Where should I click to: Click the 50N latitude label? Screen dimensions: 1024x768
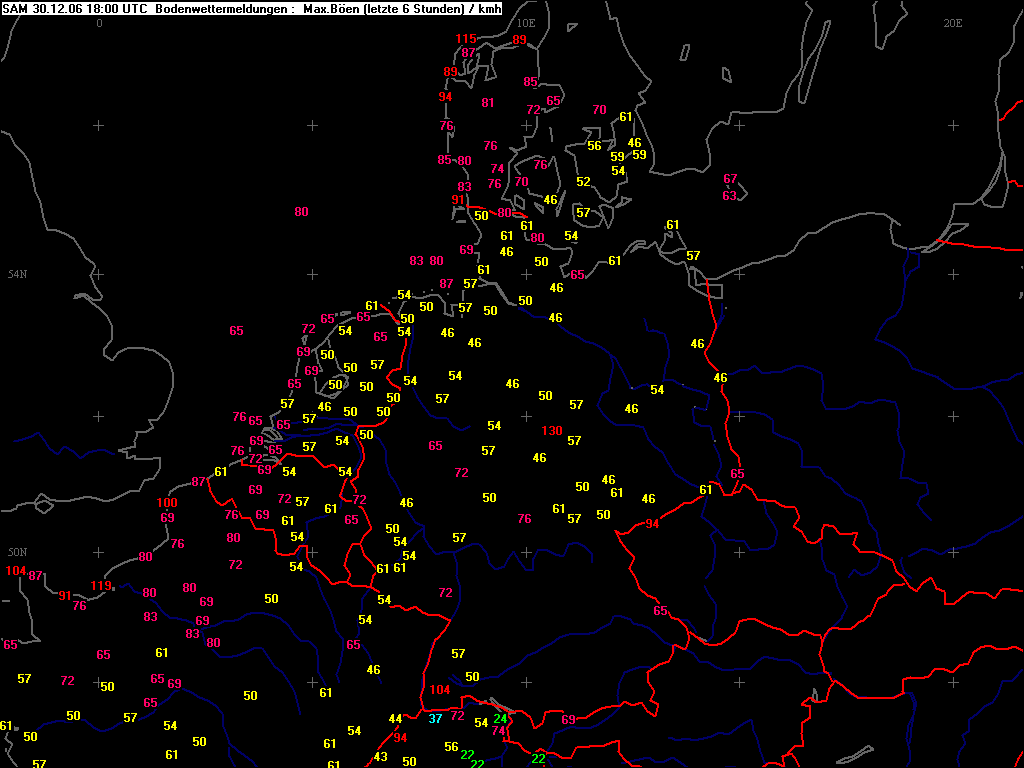(17, 552)
